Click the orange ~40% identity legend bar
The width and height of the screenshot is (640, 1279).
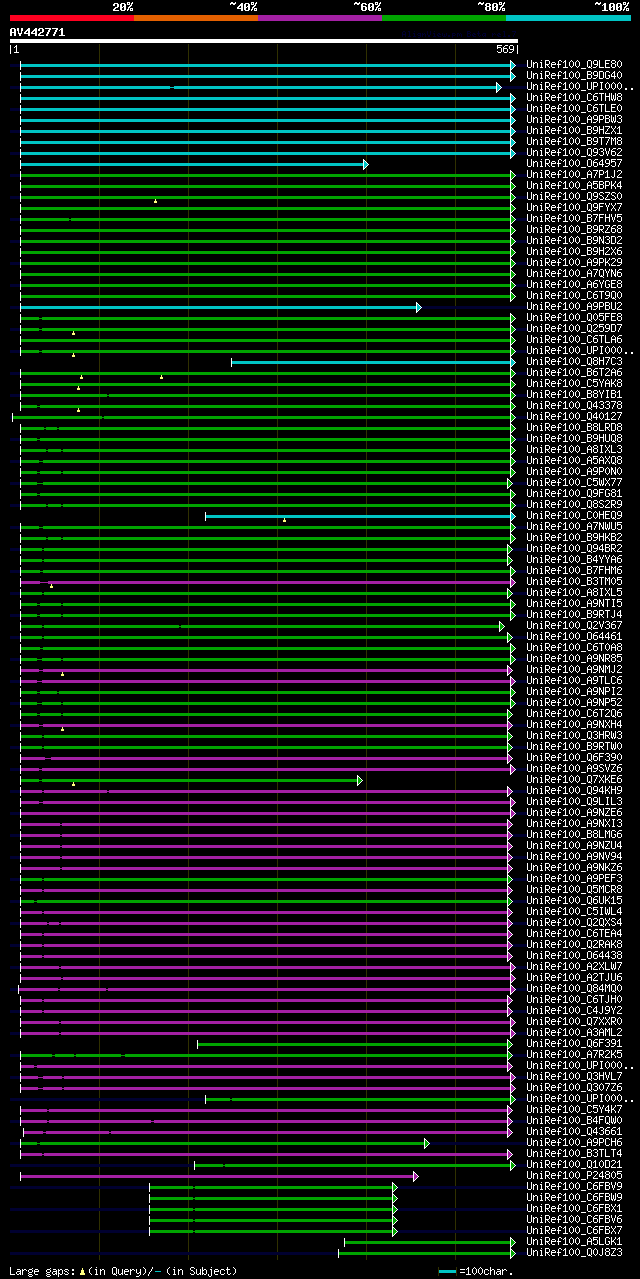196,18
